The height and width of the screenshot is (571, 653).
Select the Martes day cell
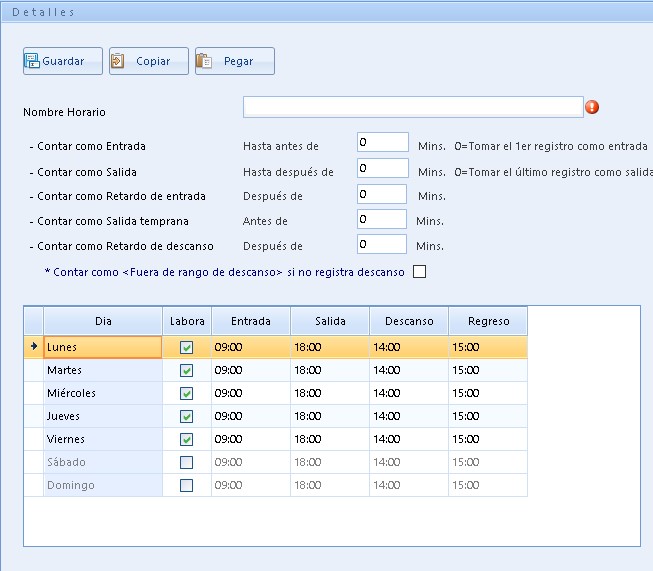[103, 370]
